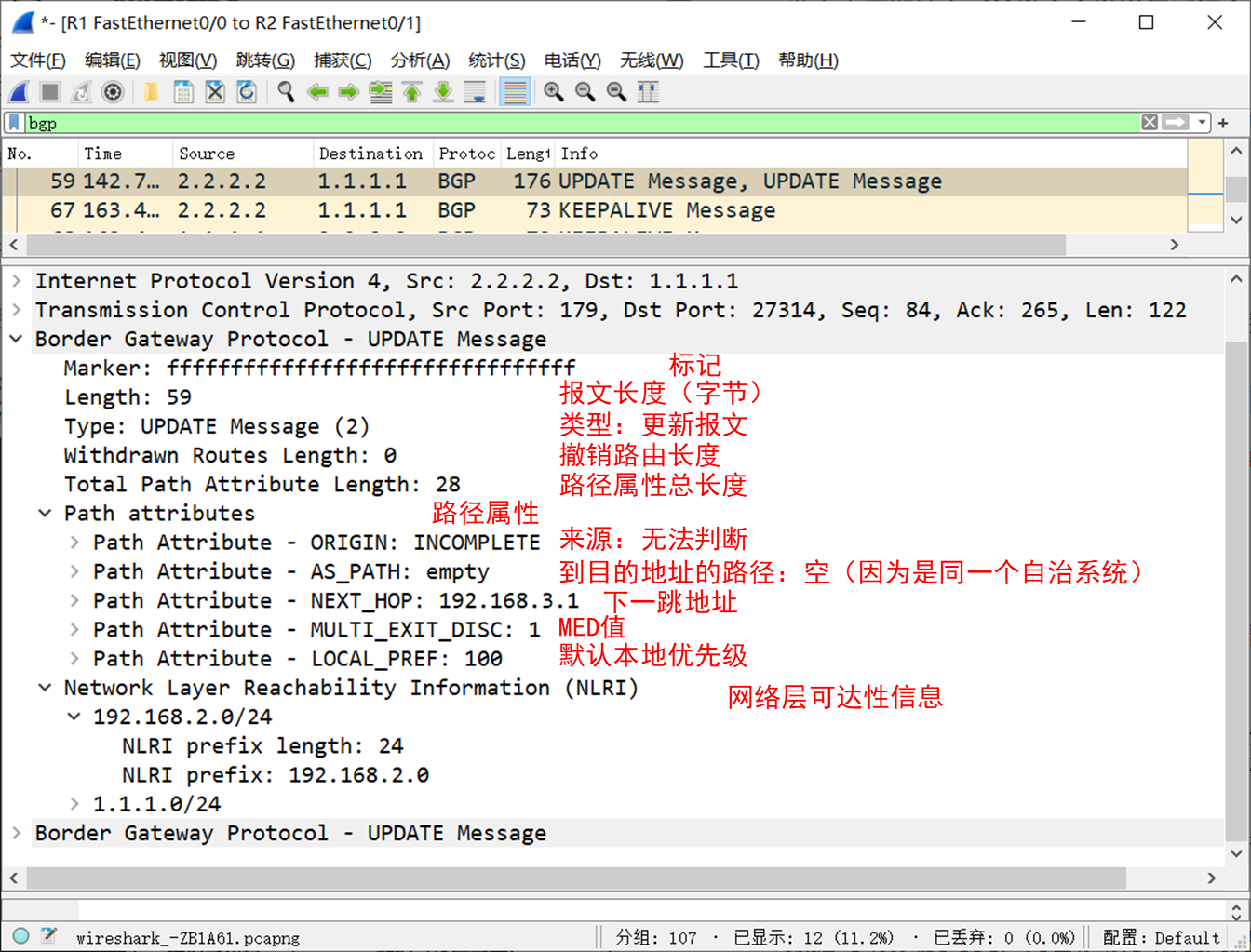The width and height of the screenshot is (1251, 952).
Task: Toggle packet list colorization
Action: tap(515, 91)
